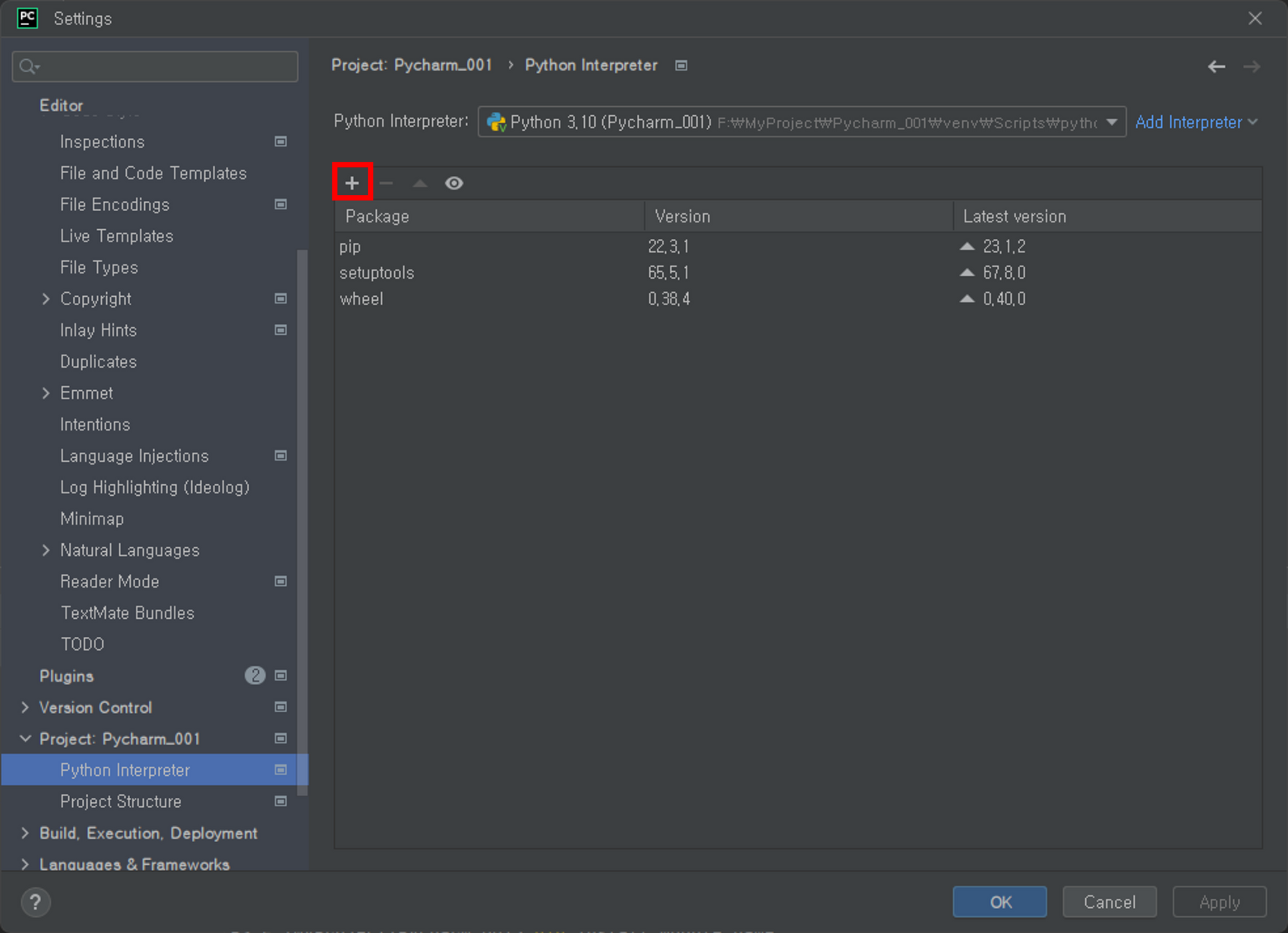Select Intentions in the settings tree
This screenshot has width=1288, height=933.
tap(95, 424)
